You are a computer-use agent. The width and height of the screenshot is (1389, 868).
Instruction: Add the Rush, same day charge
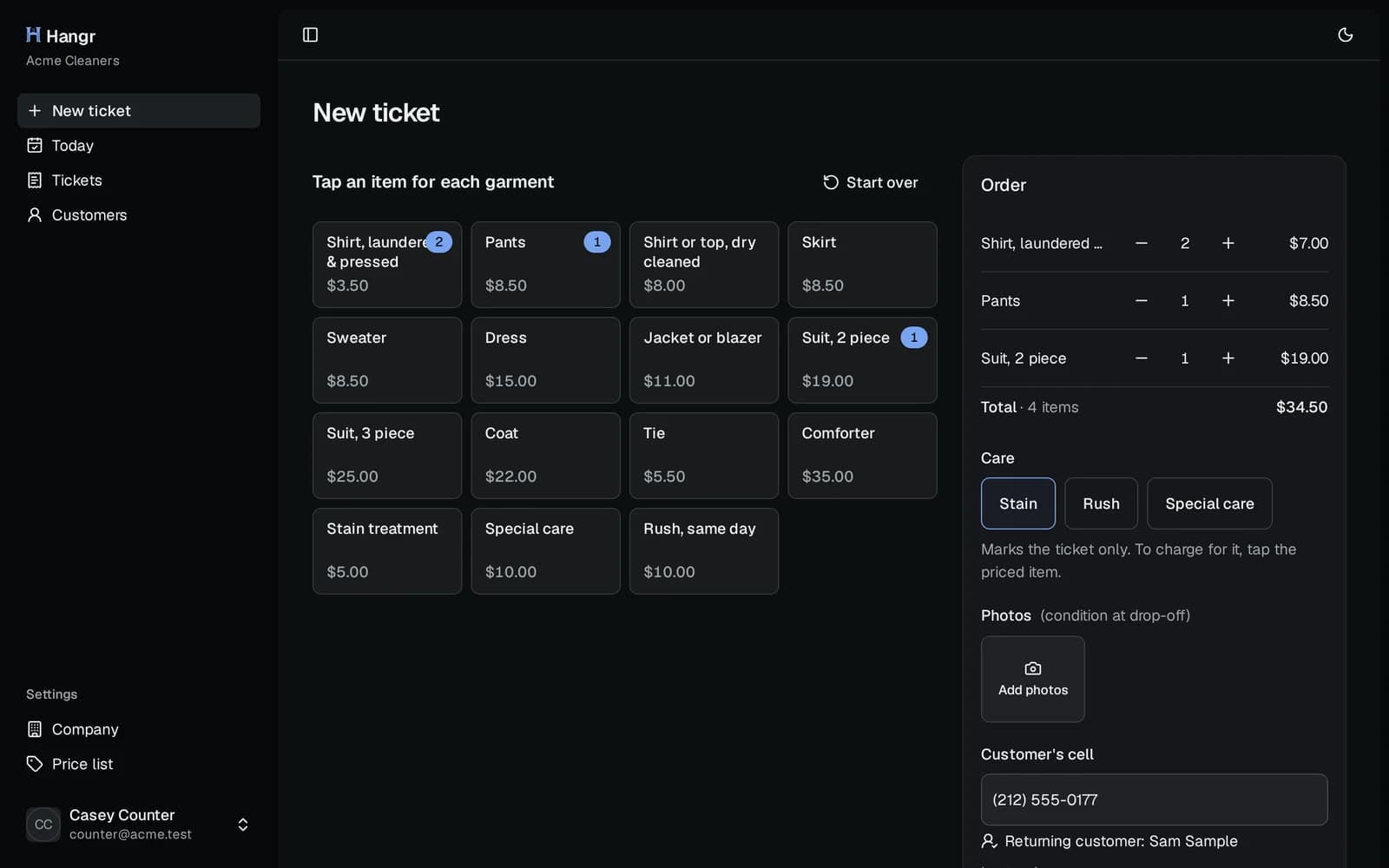click(704, 551)
